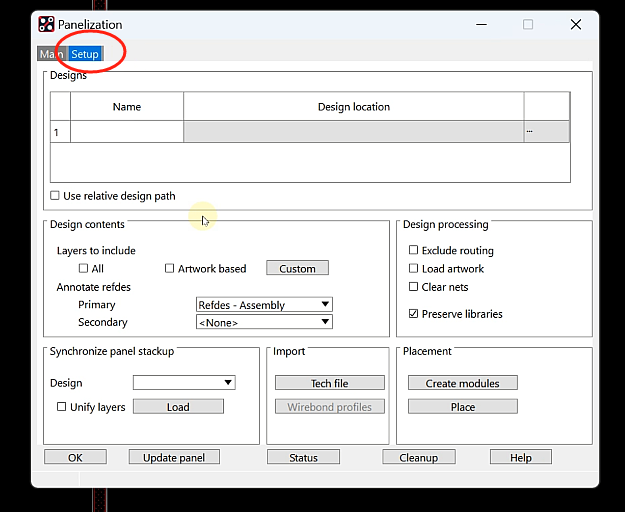Screen dimensions: 625x512
Task: Close the Panelization dialog
Action: click(x=576, y=24)
